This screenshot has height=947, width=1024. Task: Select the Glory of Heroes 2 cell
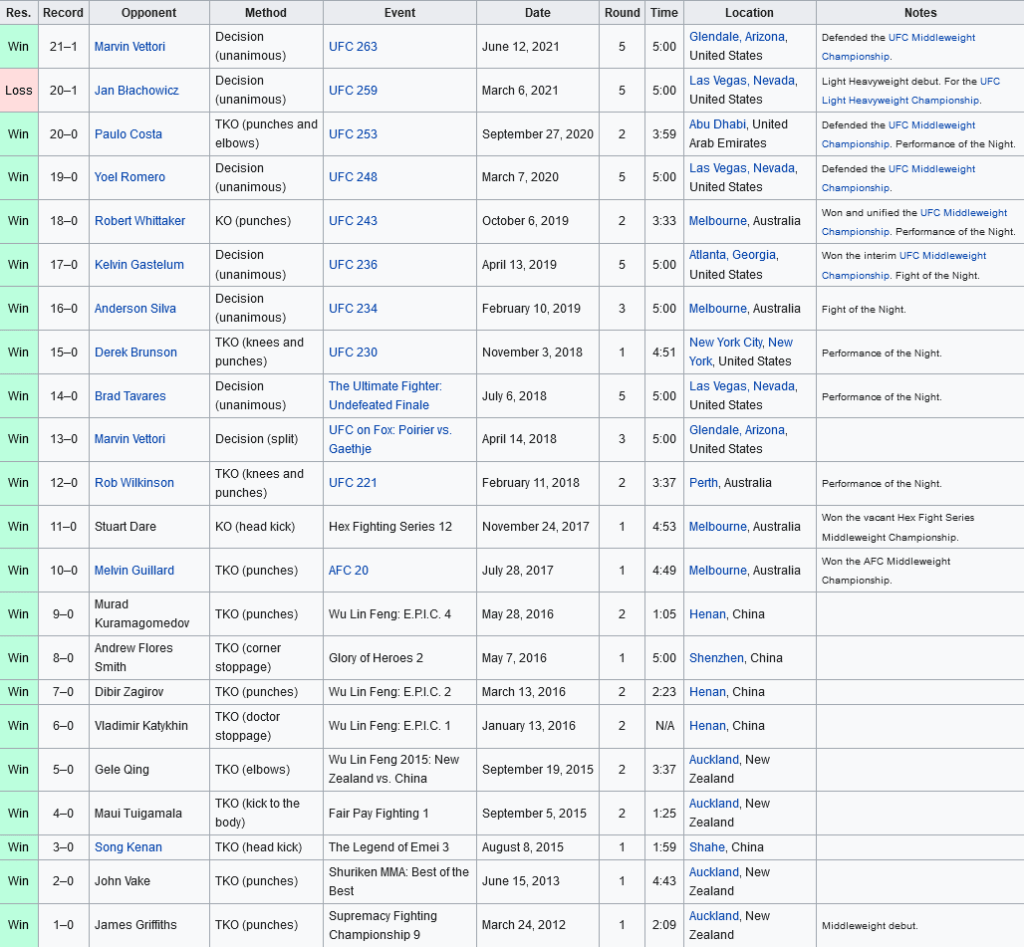(400, 658)
